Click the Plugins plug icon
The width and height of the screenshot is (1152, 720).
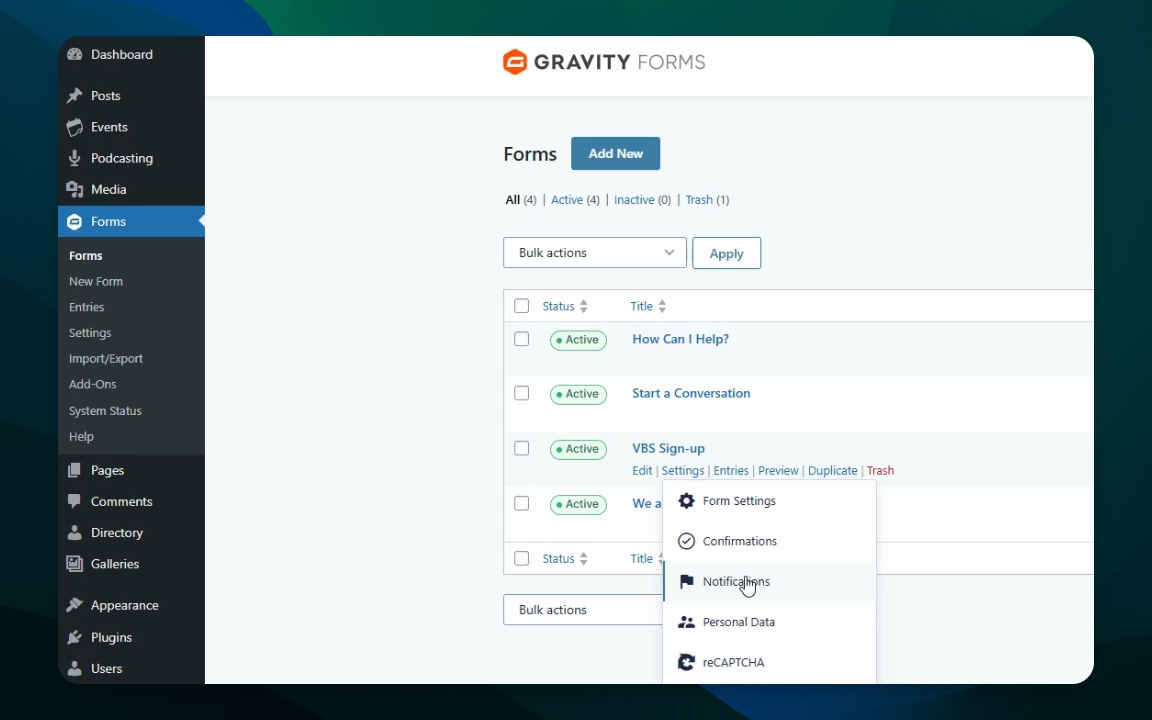(74, 637)
